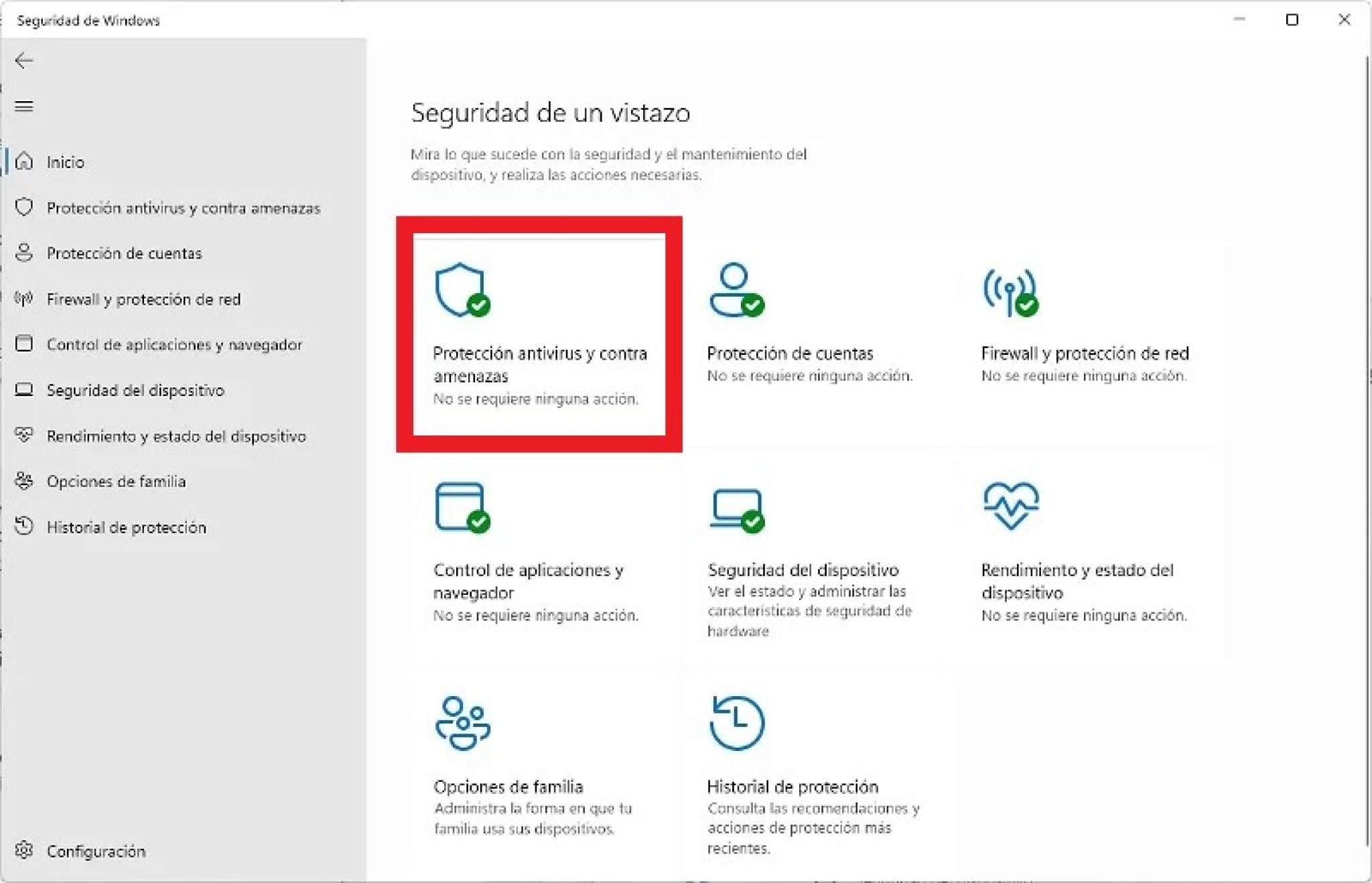The height and width of the screenshot is (883, 1372).
Task: Expand the hamburger navigation menu
Action: [25, 107]
